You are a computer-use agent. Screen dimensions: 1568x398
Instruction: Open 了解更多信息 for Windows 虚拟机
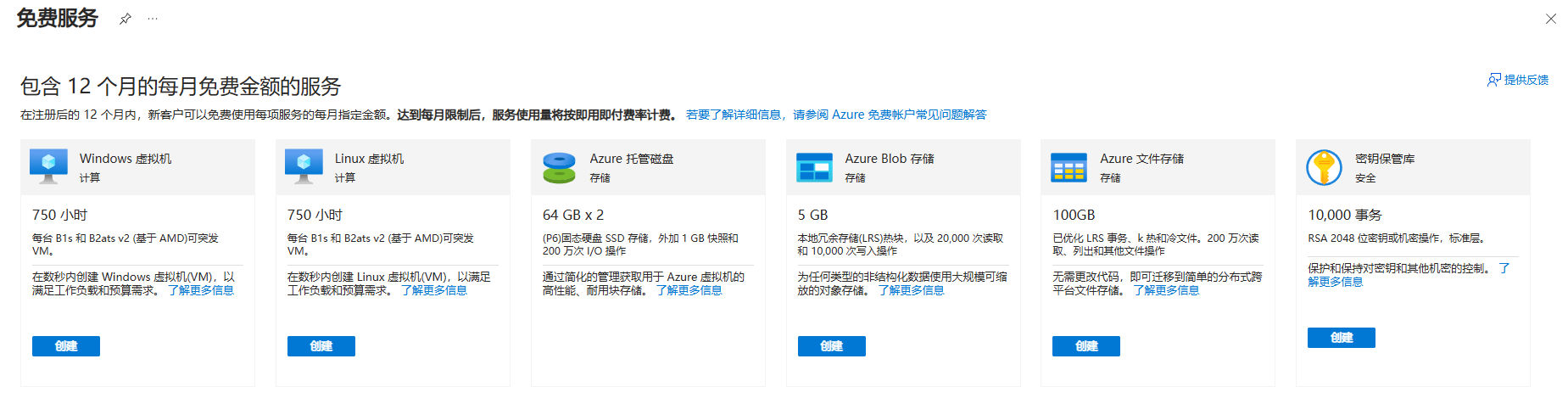(x=201, y=290)
